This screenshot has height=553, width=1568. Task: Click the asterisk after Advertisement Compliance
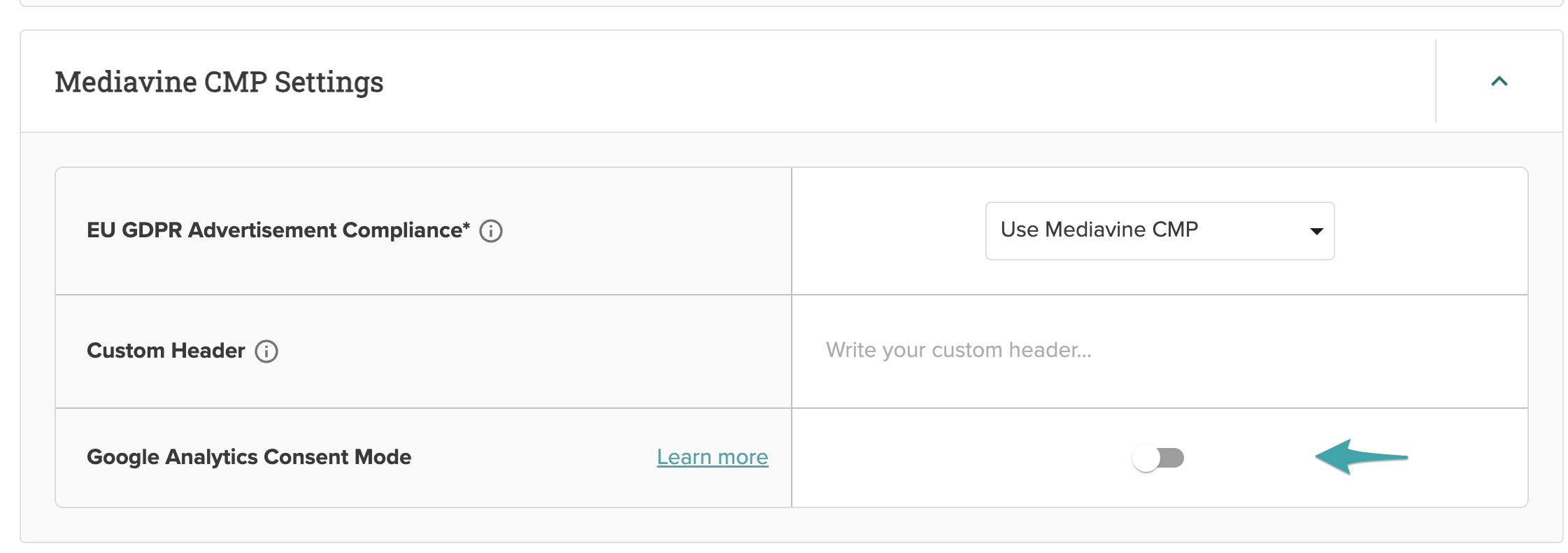point(466,226)
